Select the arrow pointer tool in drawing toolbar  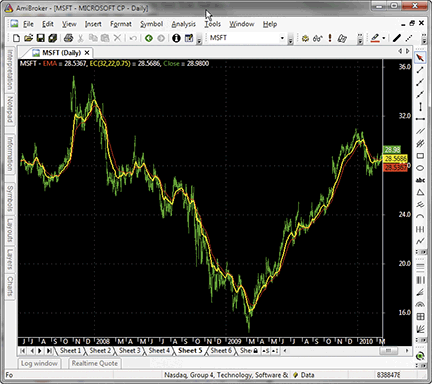420,58
